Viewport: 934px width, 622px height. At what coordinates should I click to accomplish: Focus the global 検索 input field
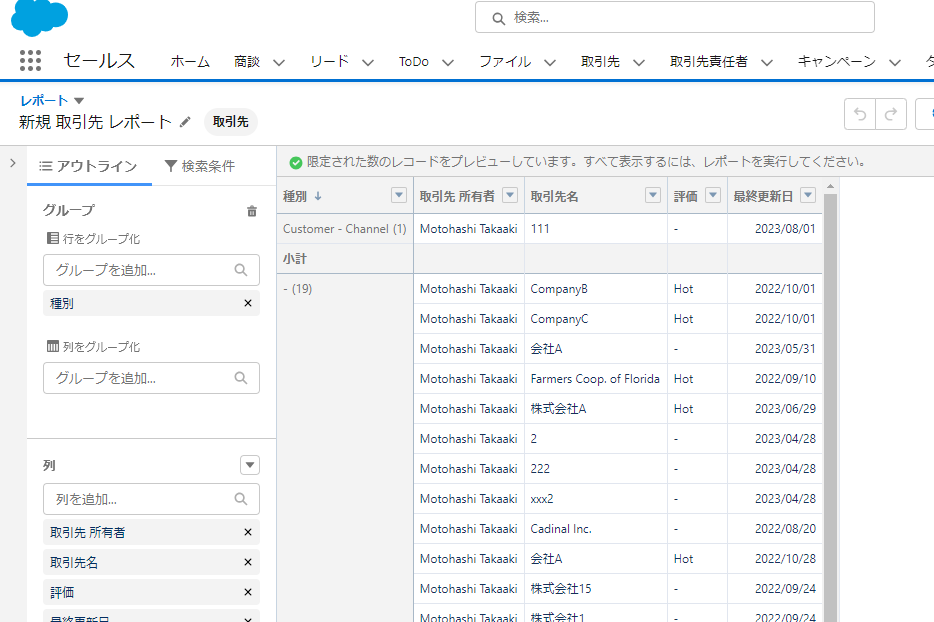674,17
